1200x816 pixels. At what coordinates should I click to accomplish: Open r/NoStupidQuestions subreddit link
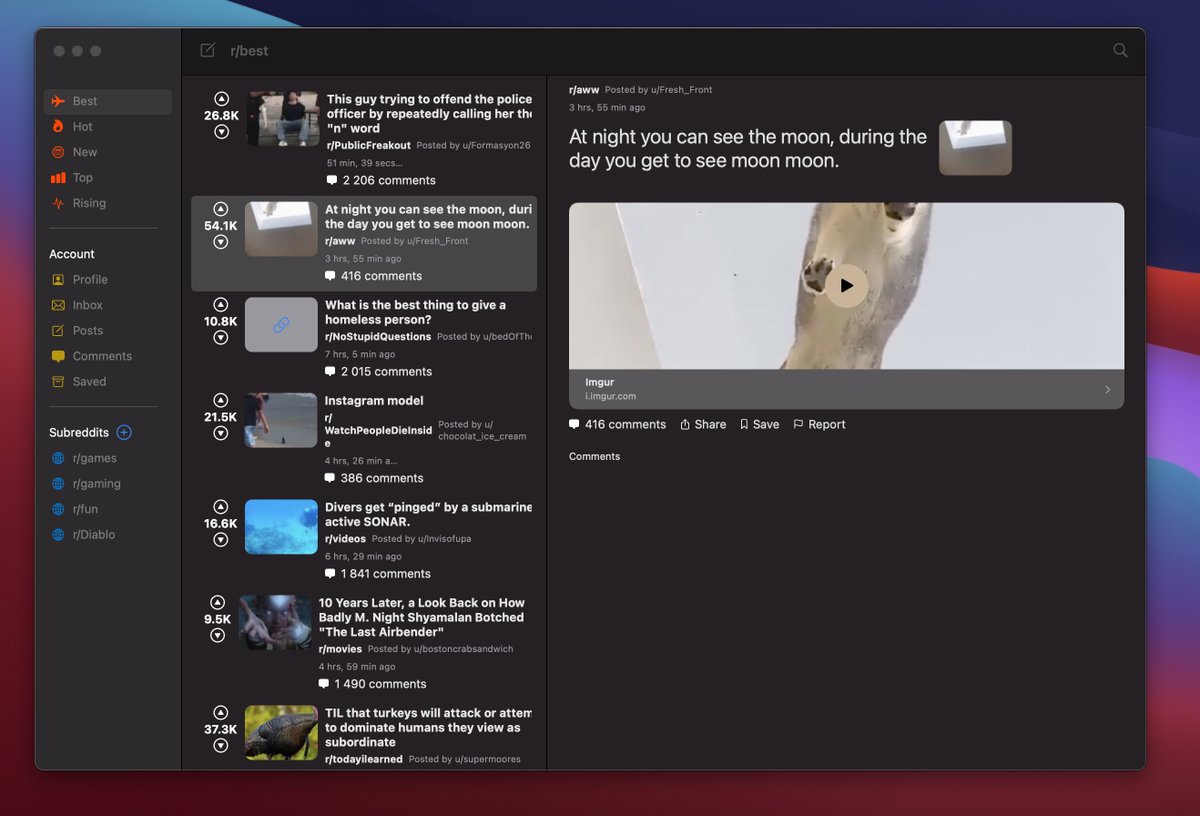tap(378, 336)
